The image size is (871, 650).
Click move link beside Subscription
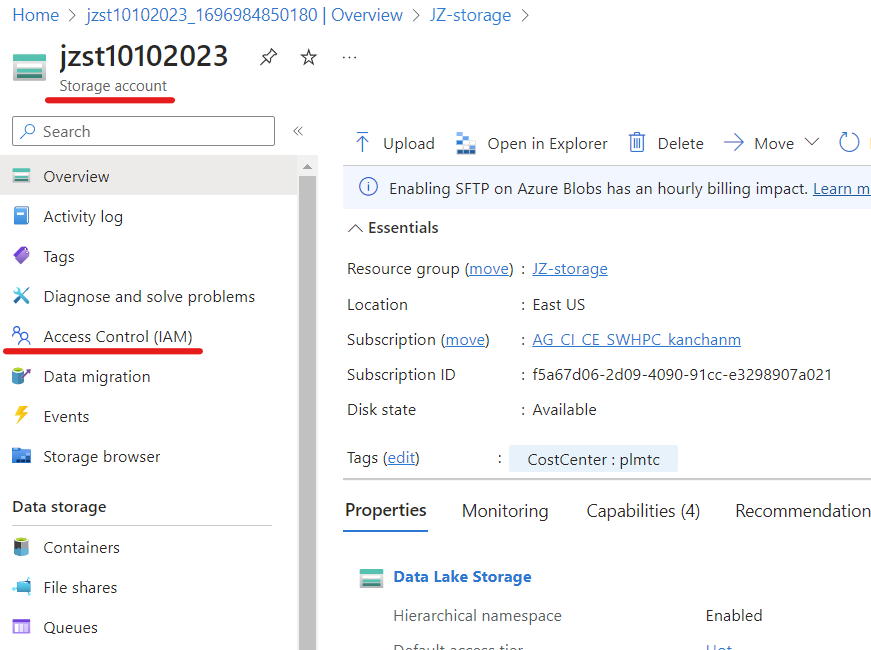(465, 339)
